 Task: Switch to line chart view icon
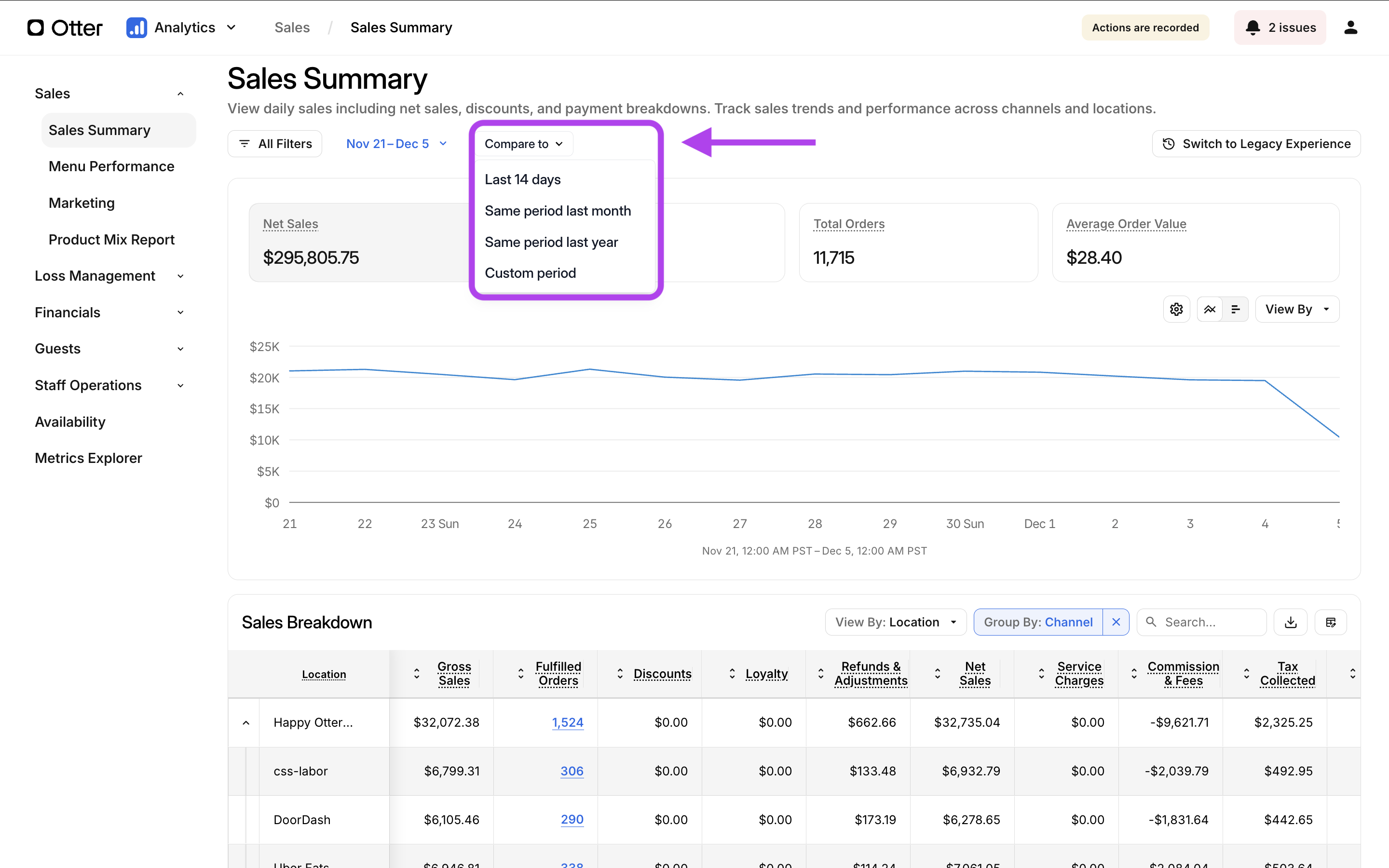[x=1210, y=310]
